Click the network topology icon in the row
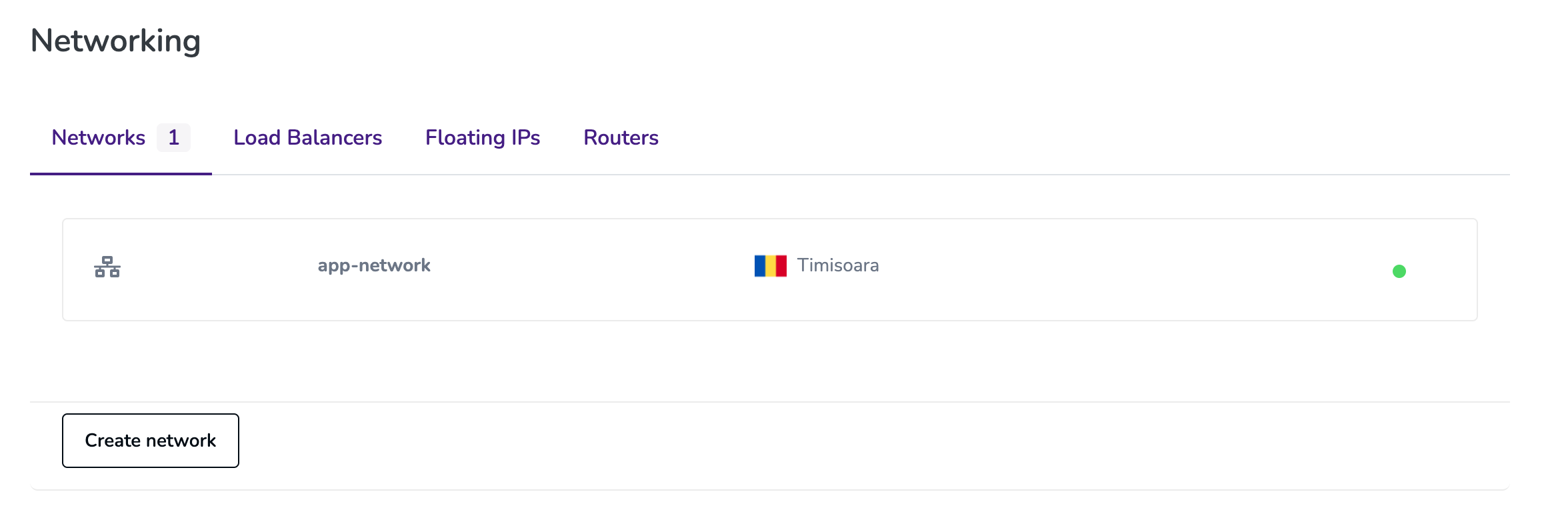This screenshot has width=1568, height=524. [107, 267]
